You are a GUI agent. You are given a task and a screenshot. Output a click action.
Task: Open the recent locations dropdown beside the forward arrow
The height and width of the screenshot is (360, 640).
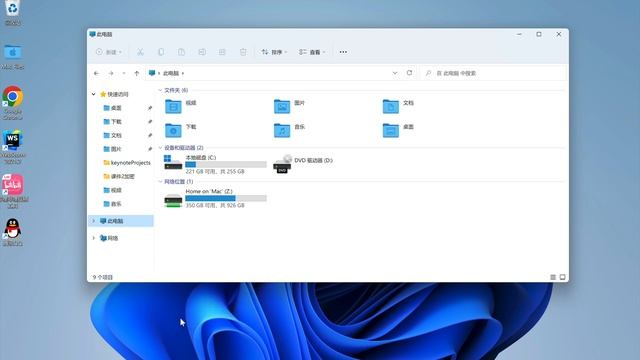(x=124, y=73)
